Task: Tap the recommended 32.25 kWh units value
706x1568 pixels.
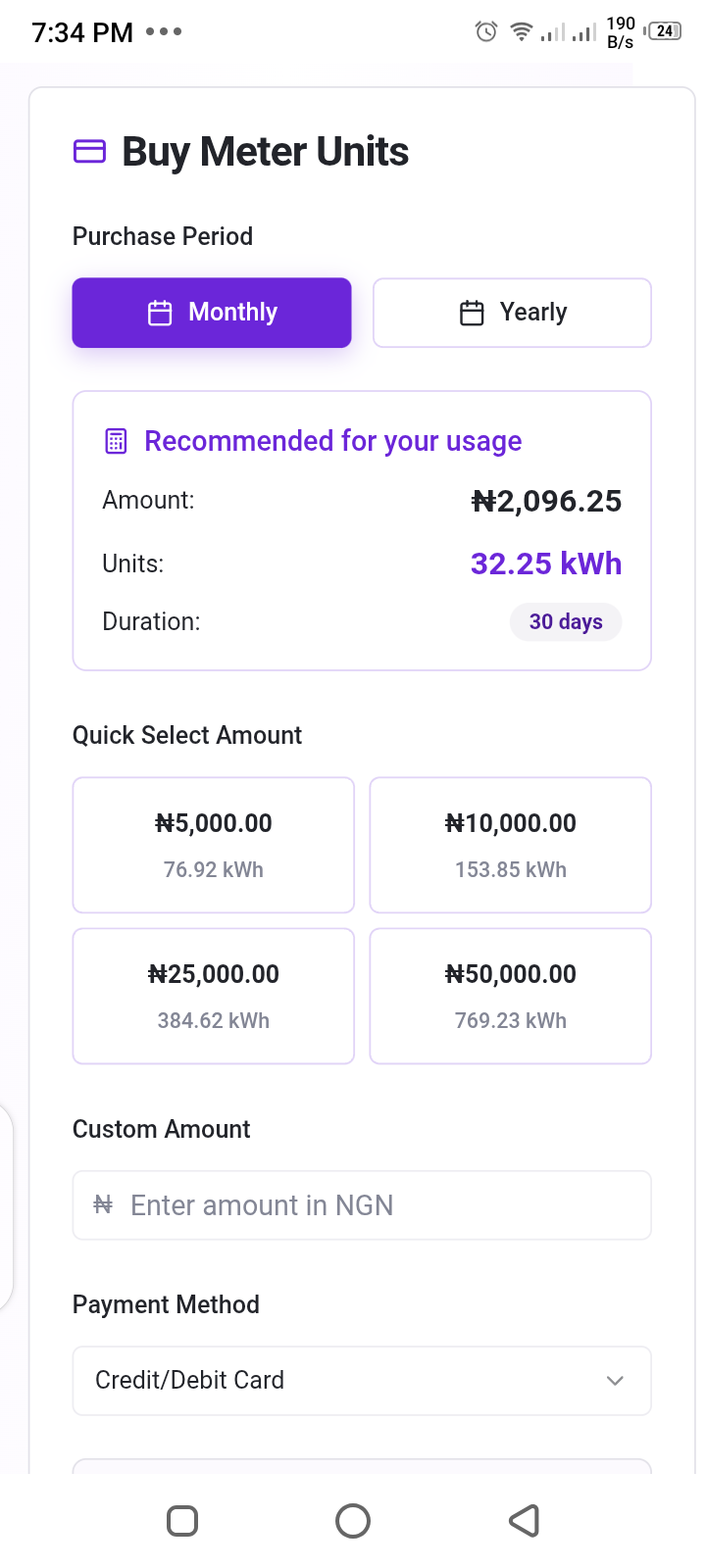Action: point(546,563)
